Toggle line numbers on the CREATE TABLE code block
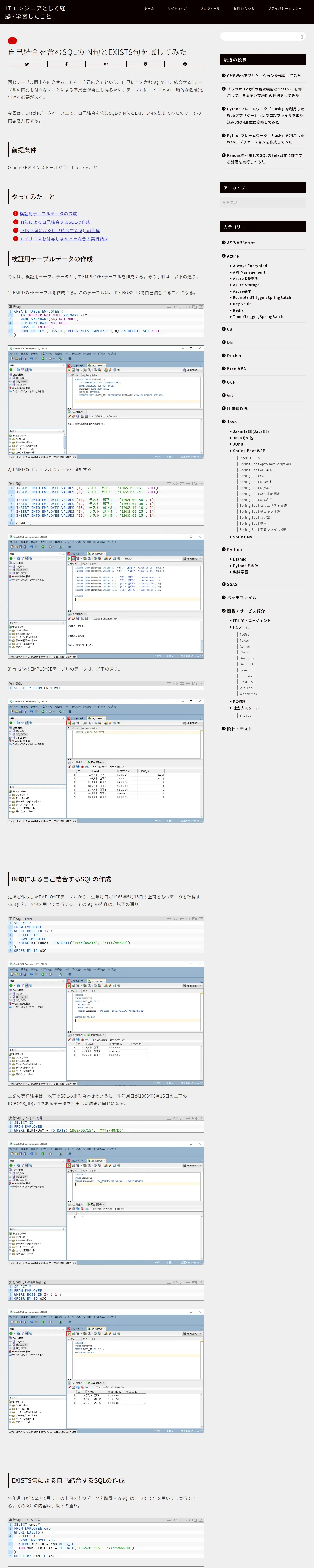Screen dimensions: 314x1568 tap(170, 307)
